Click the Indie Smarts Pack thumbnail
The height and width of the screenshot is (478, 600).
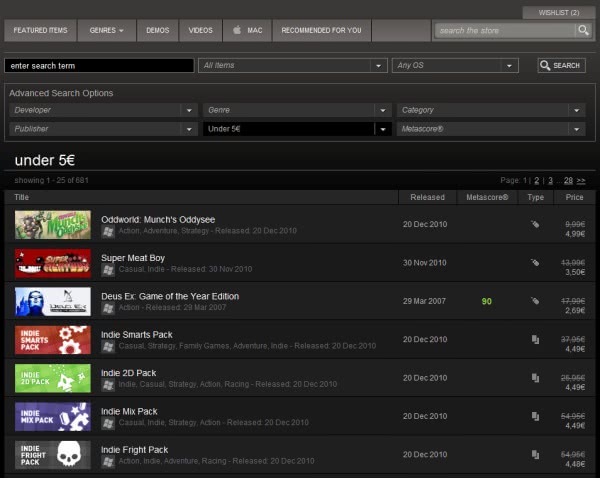[x=53, y=340]
